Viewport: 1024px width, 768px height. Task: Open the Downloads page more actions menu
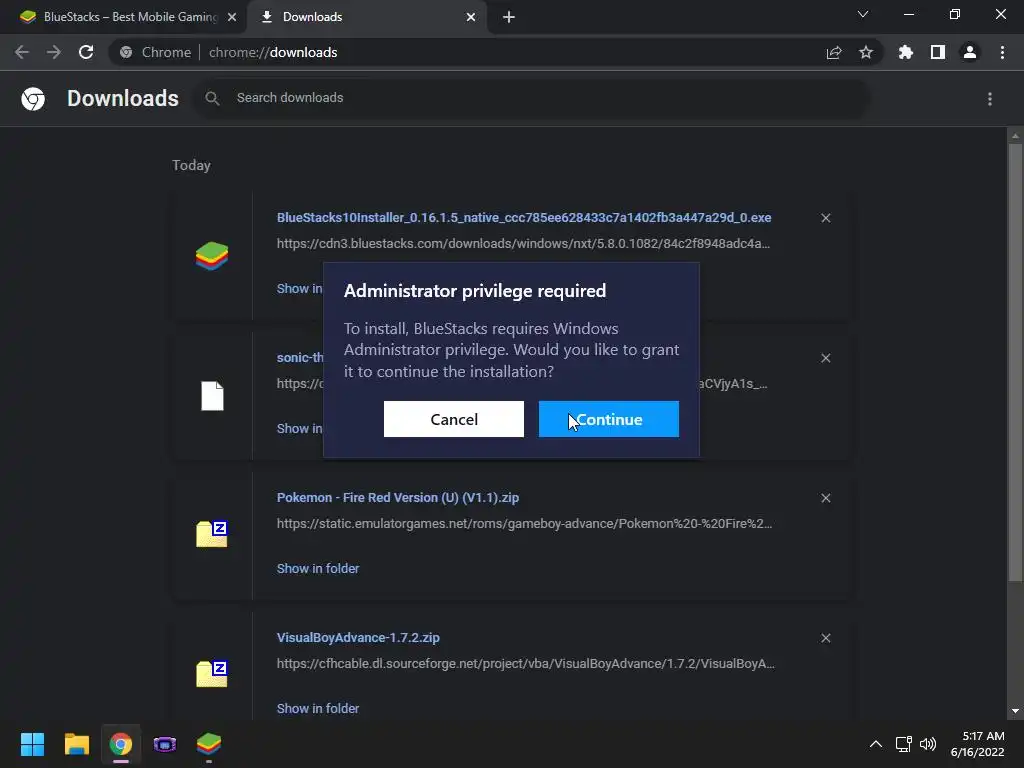point(990,99)
